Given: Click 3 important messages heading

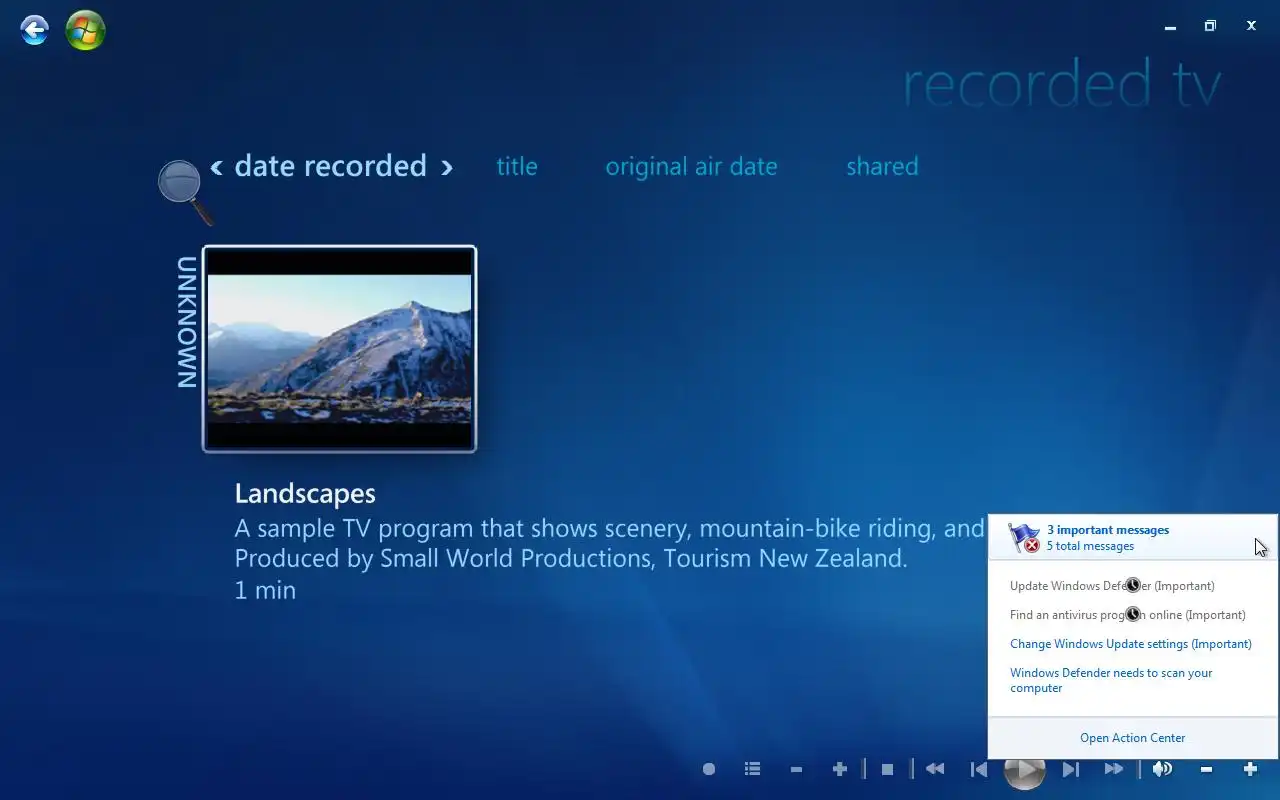Looking at the screenshot, I should point(1108,530).
